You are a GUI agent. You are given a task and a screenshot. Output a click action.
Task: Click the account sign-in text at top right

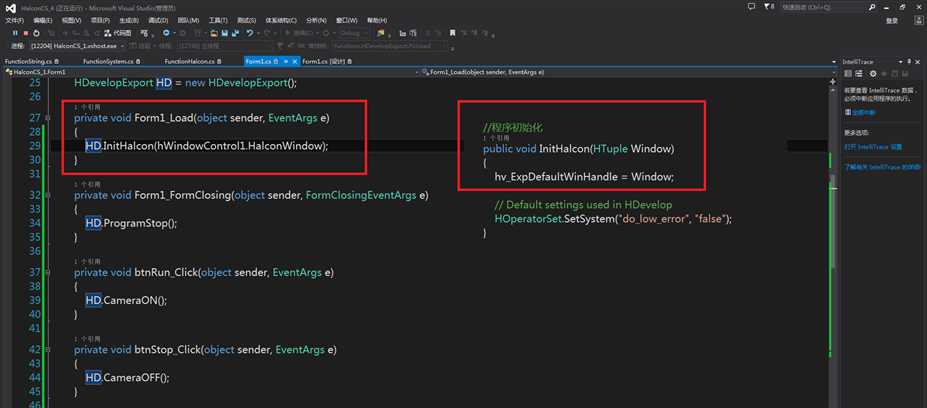(x=892, y=21)
